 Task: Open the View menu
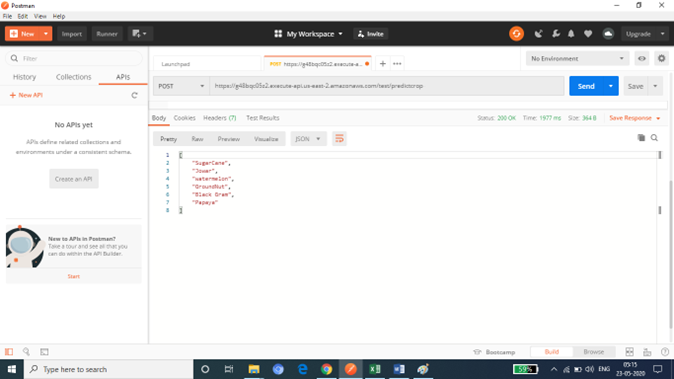click(40, 16)
